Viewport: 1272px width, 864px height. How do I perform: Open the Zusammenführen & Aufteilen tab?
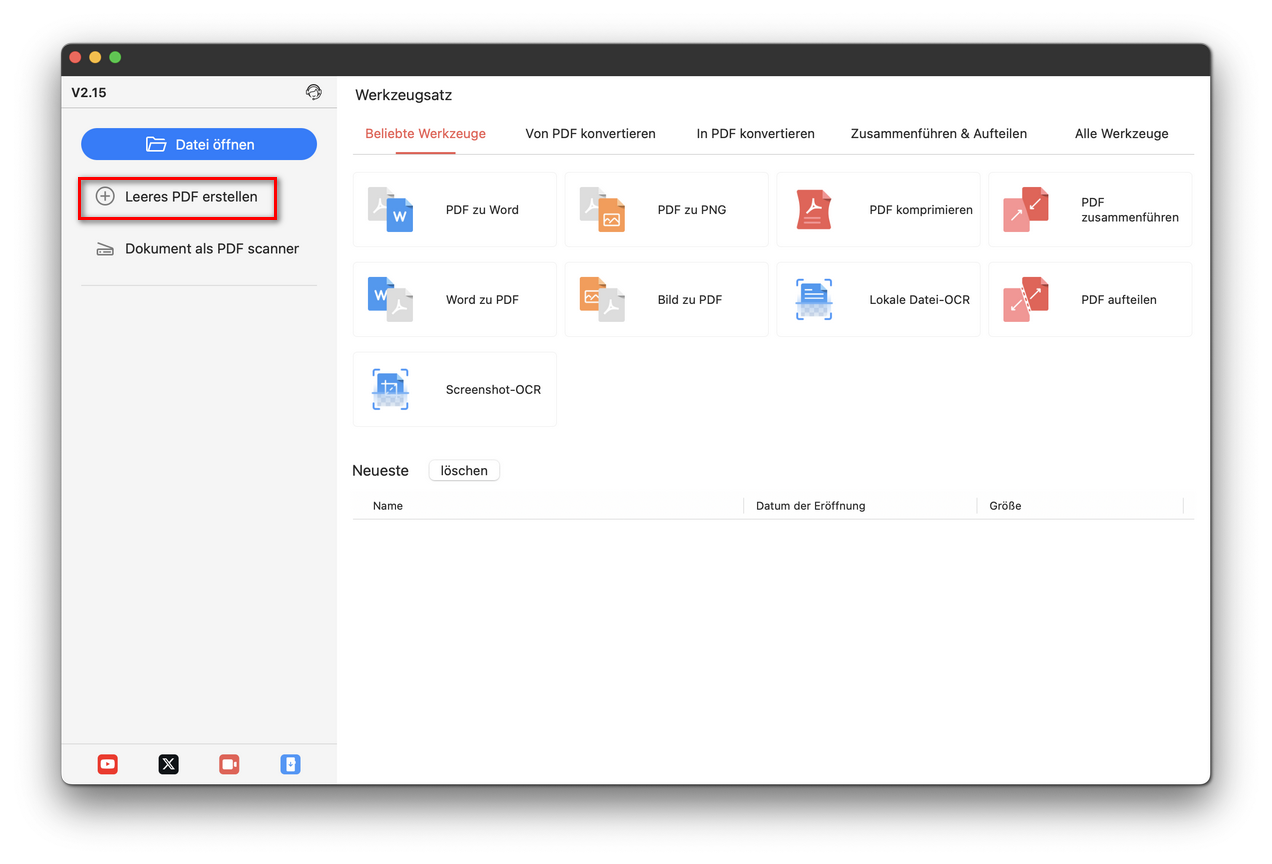tap(938, 134)
